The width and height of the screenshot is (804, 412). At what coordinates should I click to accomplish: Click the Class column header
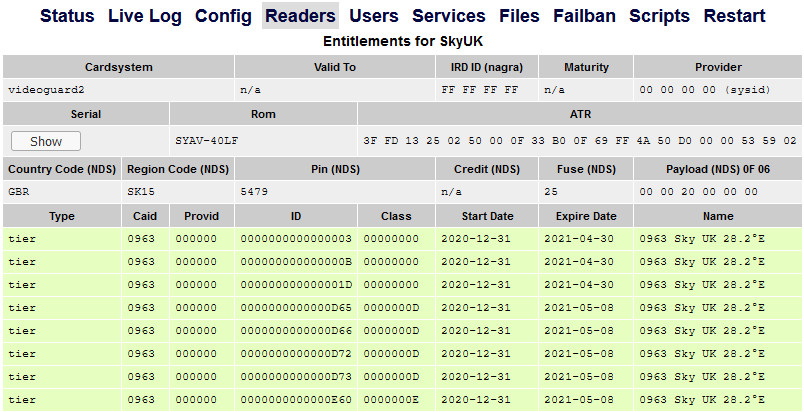click(396, 216)
